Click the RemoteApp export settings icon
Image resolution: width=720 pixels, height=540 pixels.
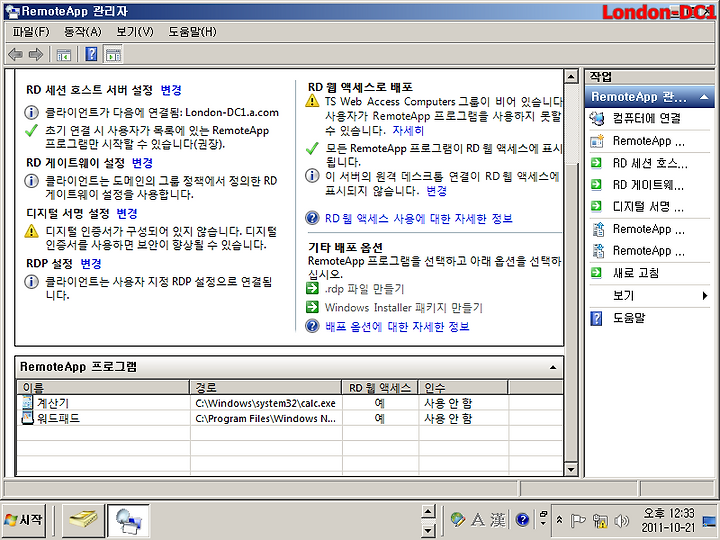(597, 229)
